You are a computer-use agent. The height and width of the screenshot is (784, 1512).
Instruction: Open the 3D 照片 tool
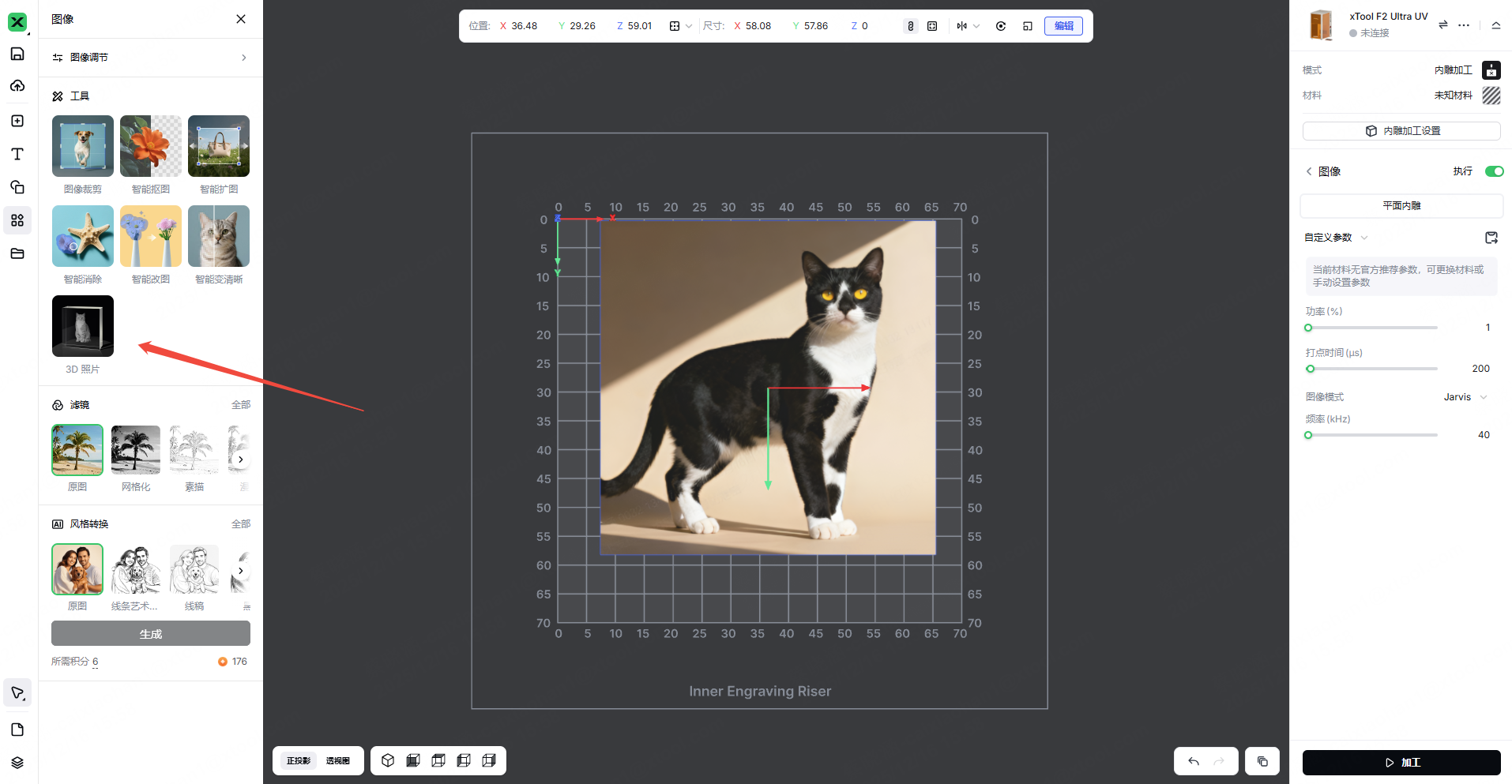83,326
